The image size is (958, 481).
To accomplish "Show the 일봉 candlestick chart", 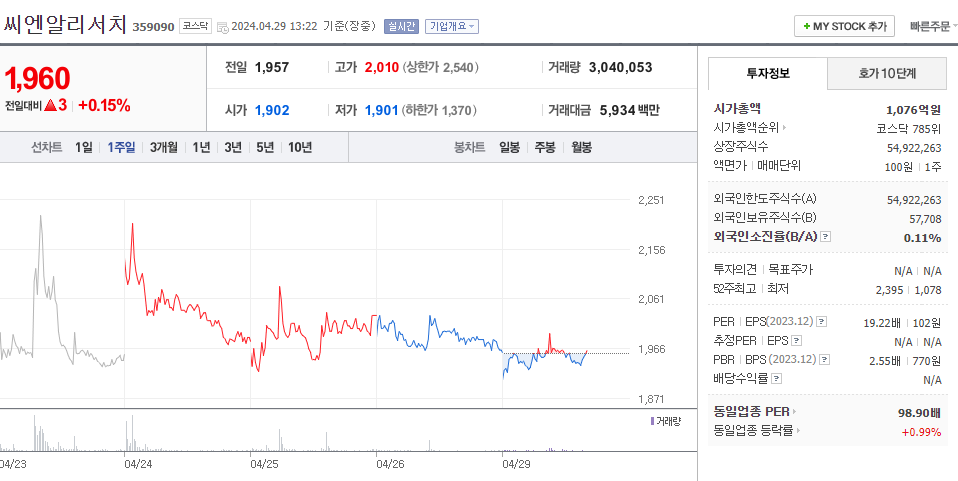I will pyautogui.click(x=510, y=147).
